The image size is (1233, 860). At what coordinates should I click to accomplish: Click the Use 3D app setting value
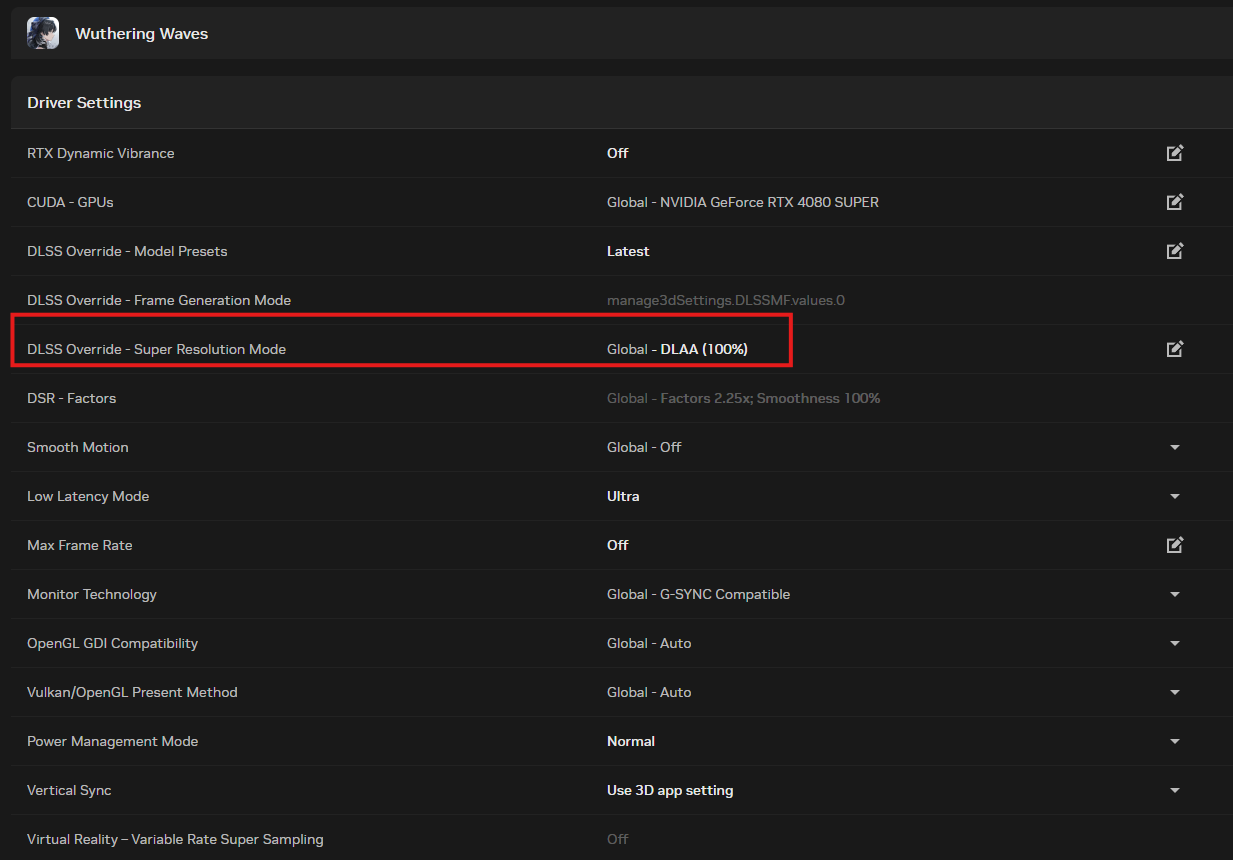670,790
